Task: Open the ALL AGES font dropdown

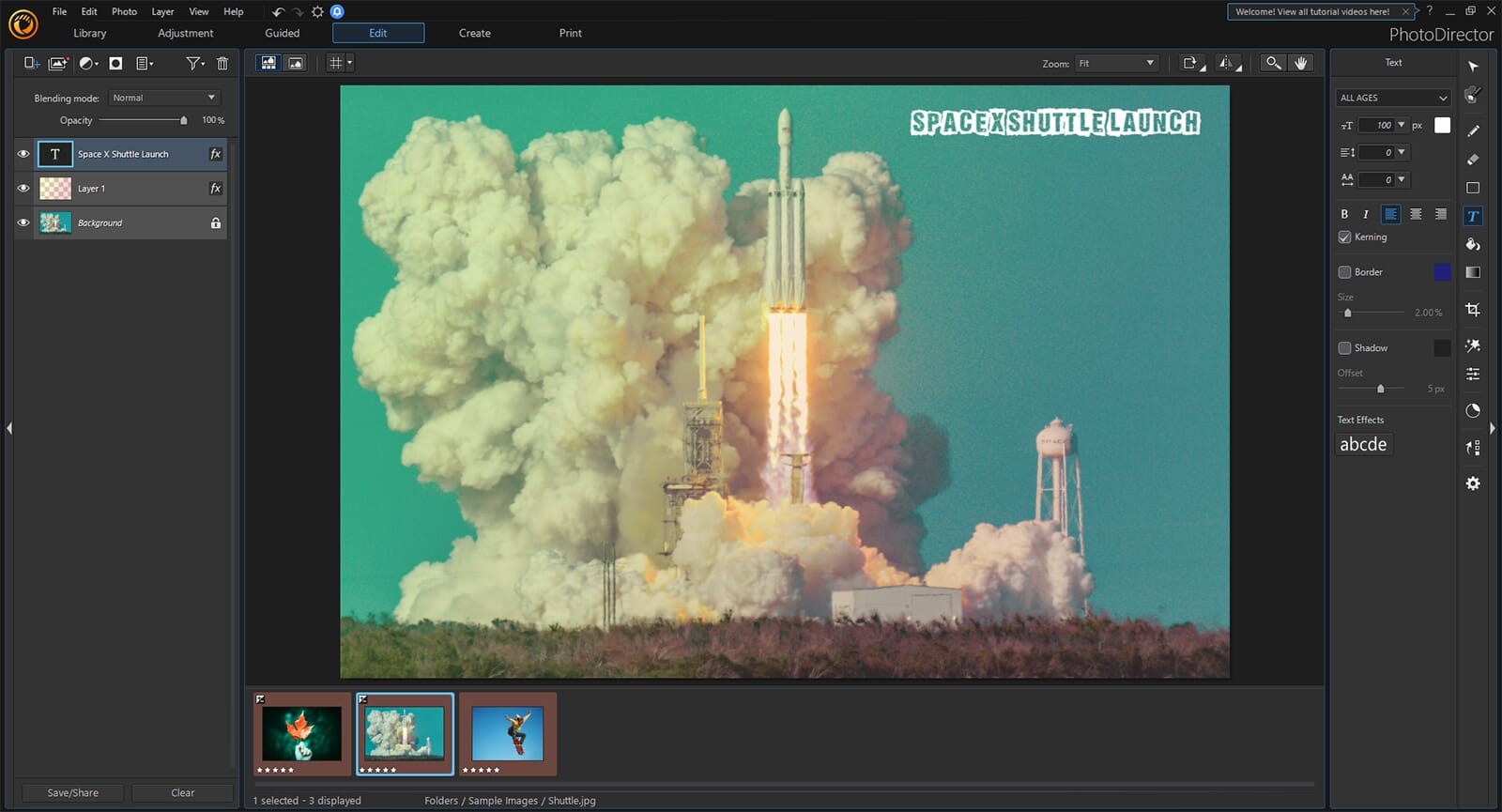Action: coord(1393,98)
